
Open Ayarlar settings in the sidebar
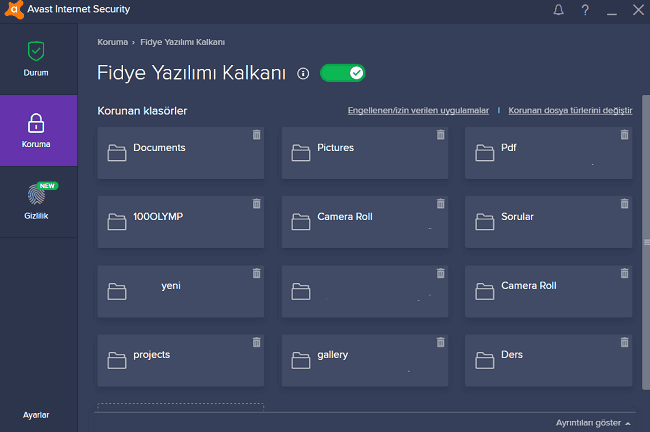(x=36, y=414)
